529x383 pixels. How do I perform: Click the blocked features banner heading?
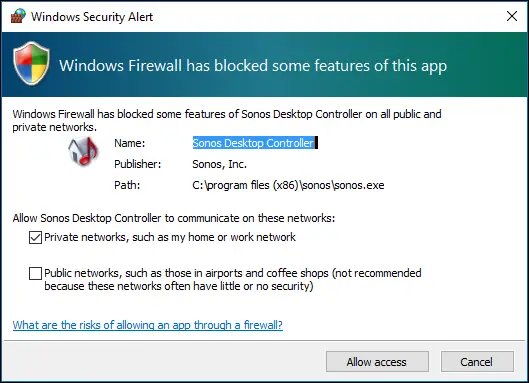(x=253, y=66)
